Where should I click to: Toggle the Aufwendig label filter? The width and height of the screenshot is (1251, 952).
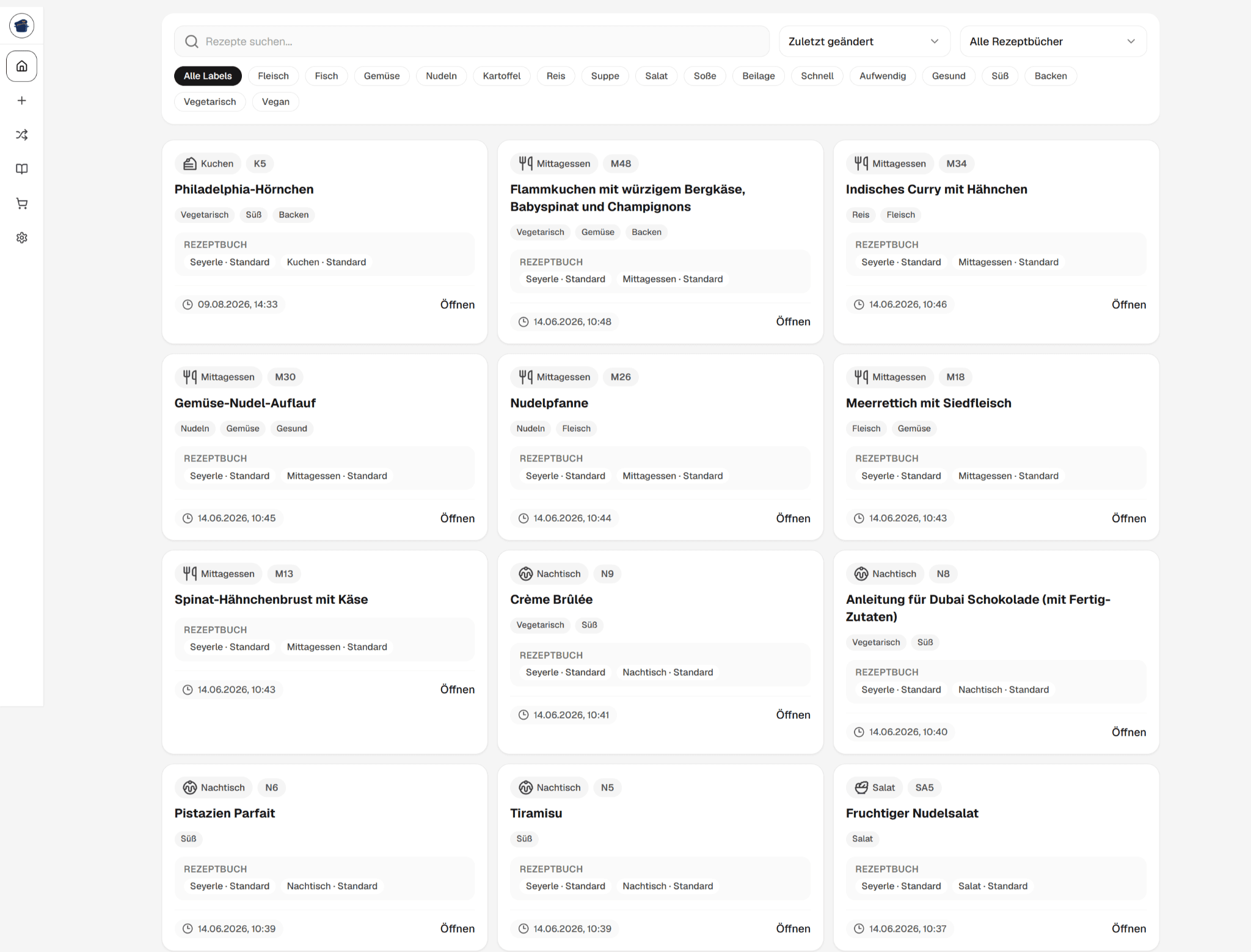tap(882, 76)
